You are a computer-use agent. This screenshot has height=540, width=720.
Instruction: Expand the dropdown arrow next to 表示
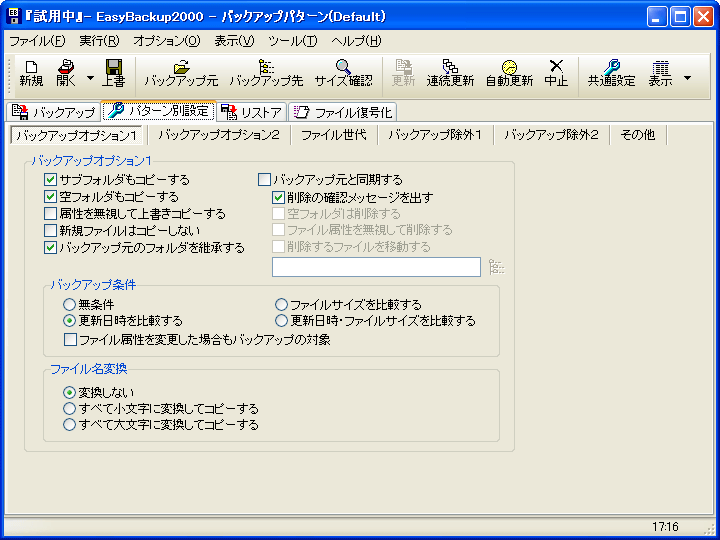(687, 77)
